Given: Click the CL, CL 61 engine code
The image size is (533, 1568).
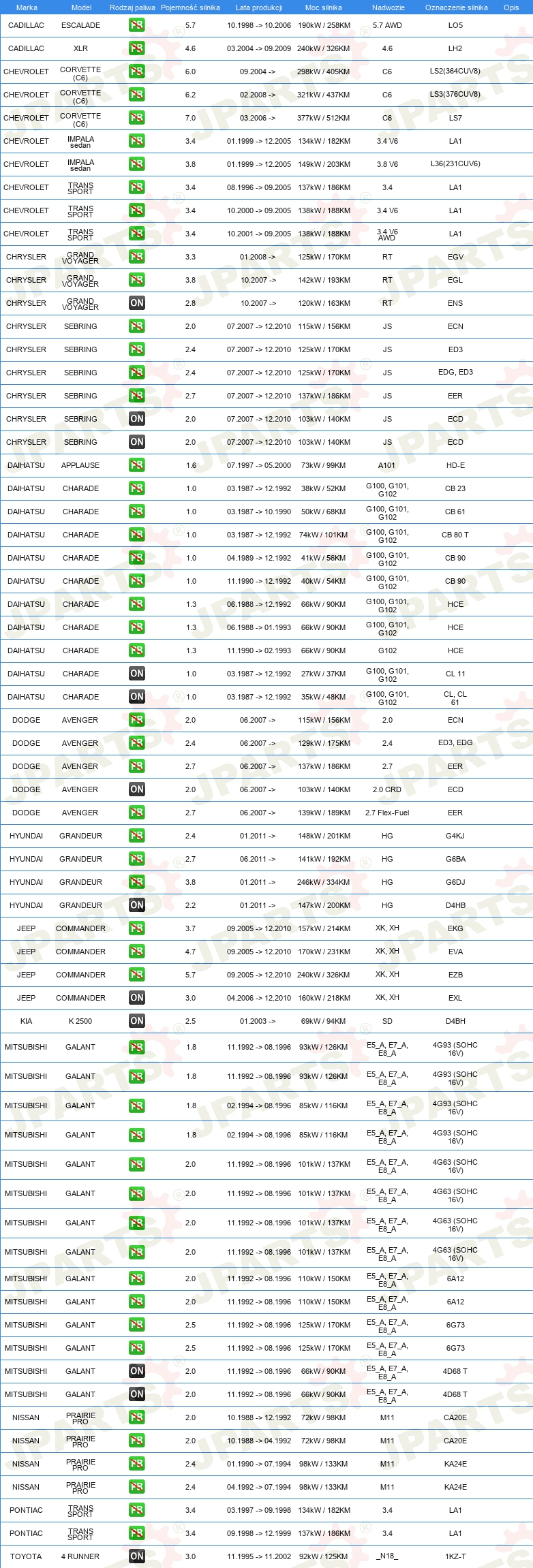Looking at the screenshot, I should click(x=455, y=697).
